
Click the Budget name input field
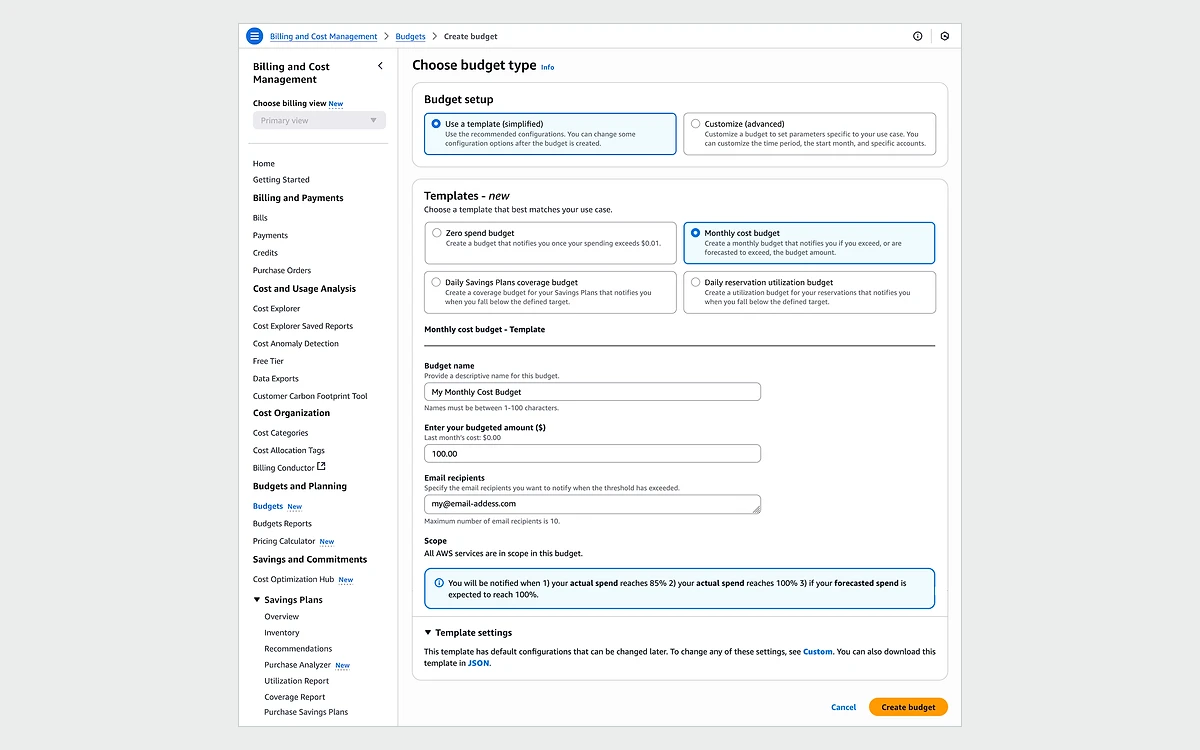click(x=592, y=392)
